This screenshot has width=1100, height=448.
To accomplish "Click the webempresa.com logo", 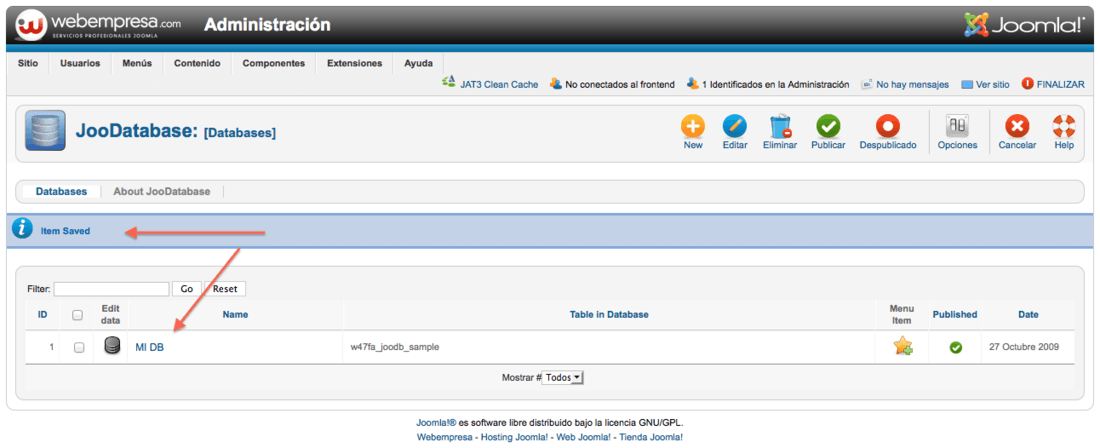I will pos(98,25).
